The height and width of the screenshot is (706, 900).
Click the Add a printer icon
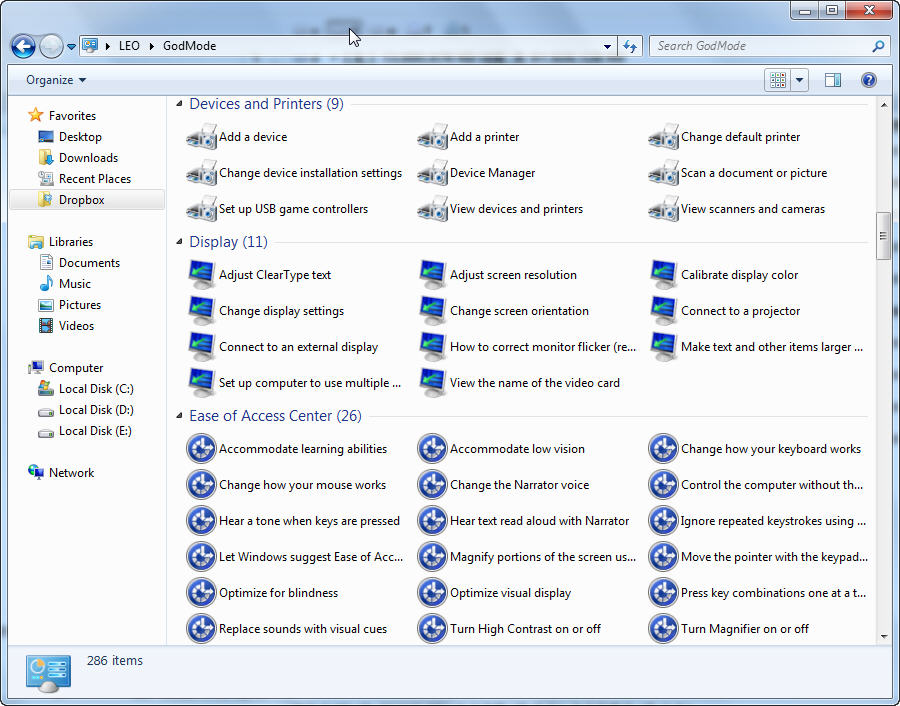pyautogui.click(x=432, y=137)
